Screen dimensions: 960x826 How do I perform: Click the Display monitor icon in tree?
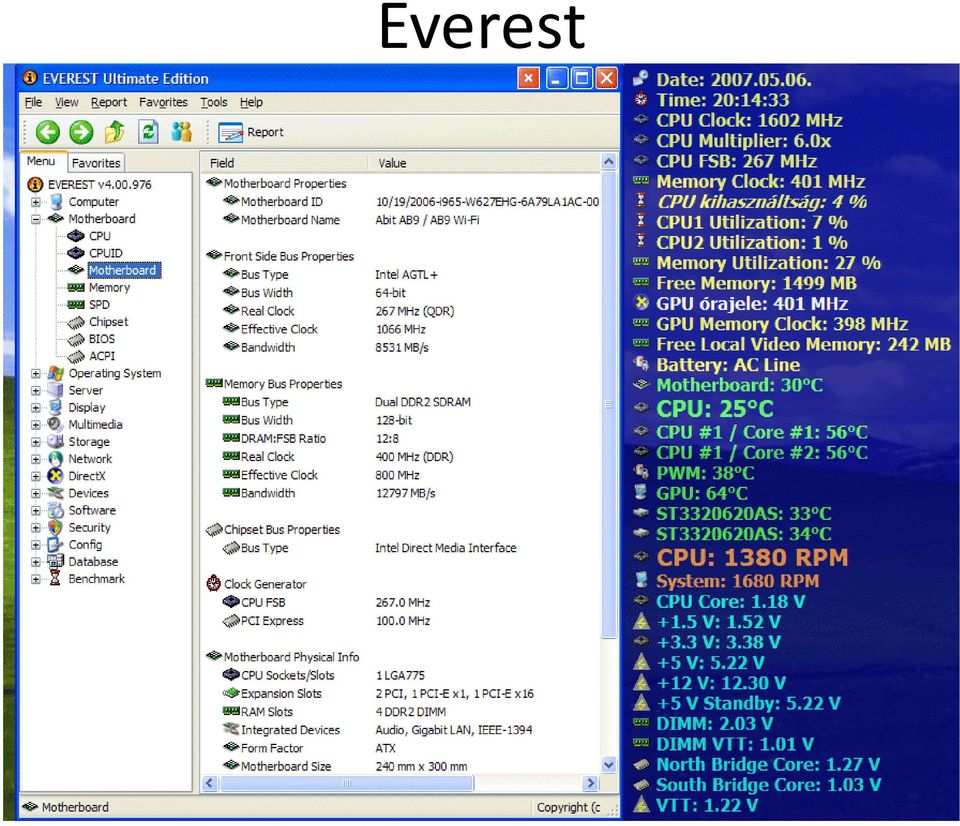pos(56,407)
